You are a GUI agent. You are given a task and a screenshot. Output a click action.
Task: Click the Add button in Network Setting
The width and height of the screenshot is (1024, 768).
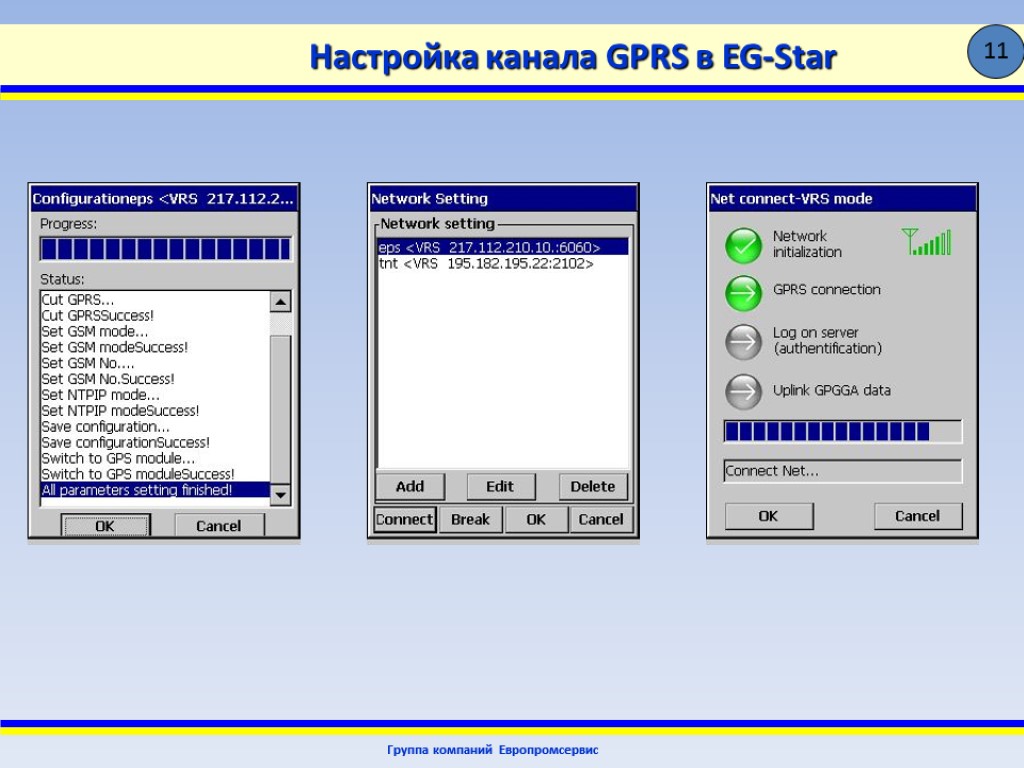click(x=409, y=487)
